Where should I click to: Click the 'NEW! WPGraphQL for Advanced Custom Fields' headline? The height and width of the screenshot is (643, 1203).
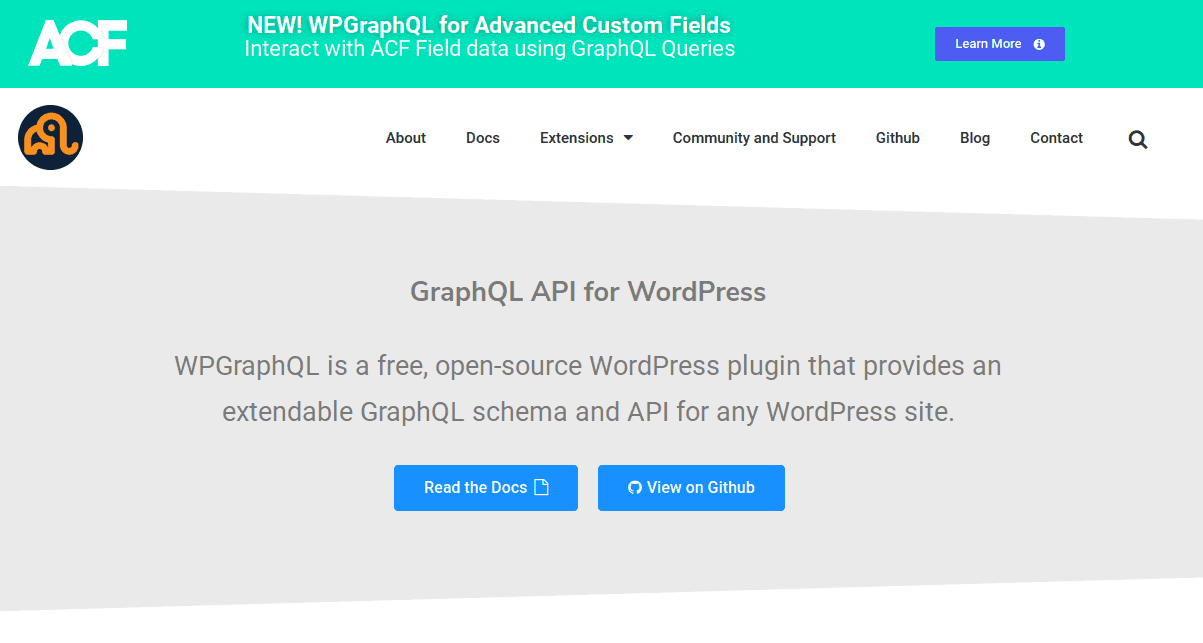[x=489, y=25]
